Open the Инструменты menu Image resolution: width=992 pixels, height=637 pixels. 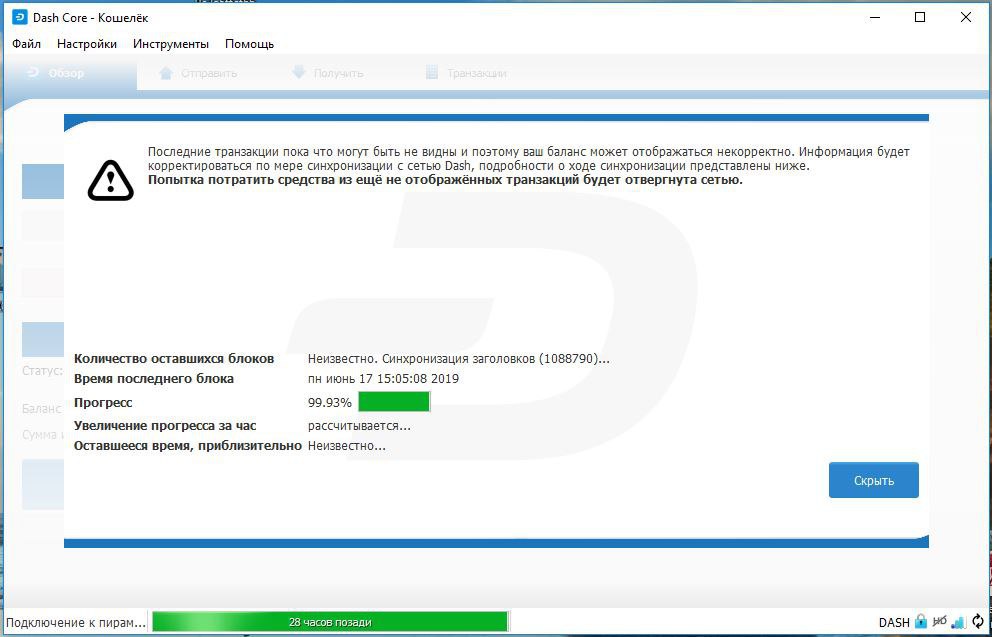pos(171,44)
